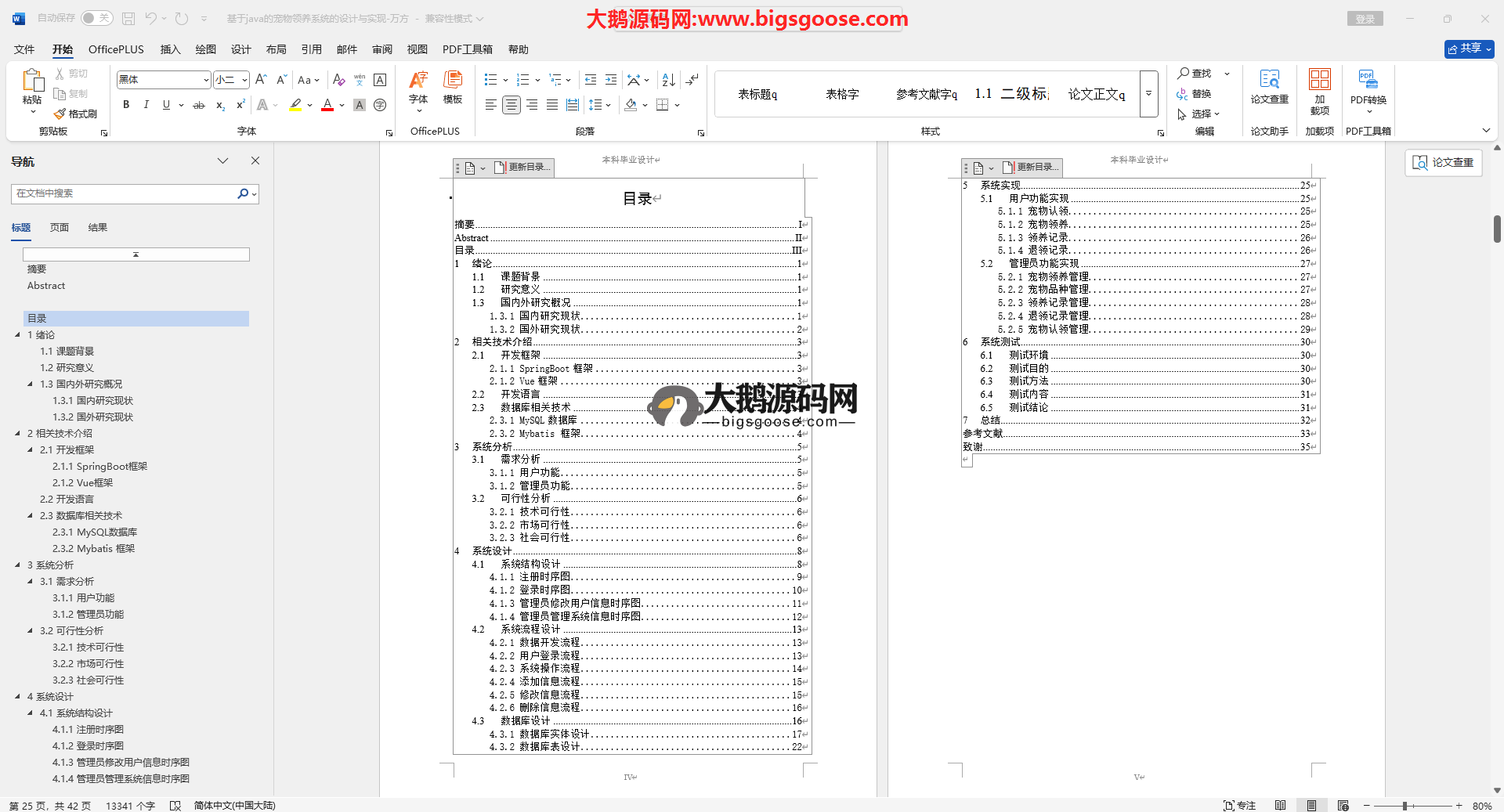Click the zoom slider in status bar
The height and width of the screenshot is (812, 1504).
(1405, 806)
